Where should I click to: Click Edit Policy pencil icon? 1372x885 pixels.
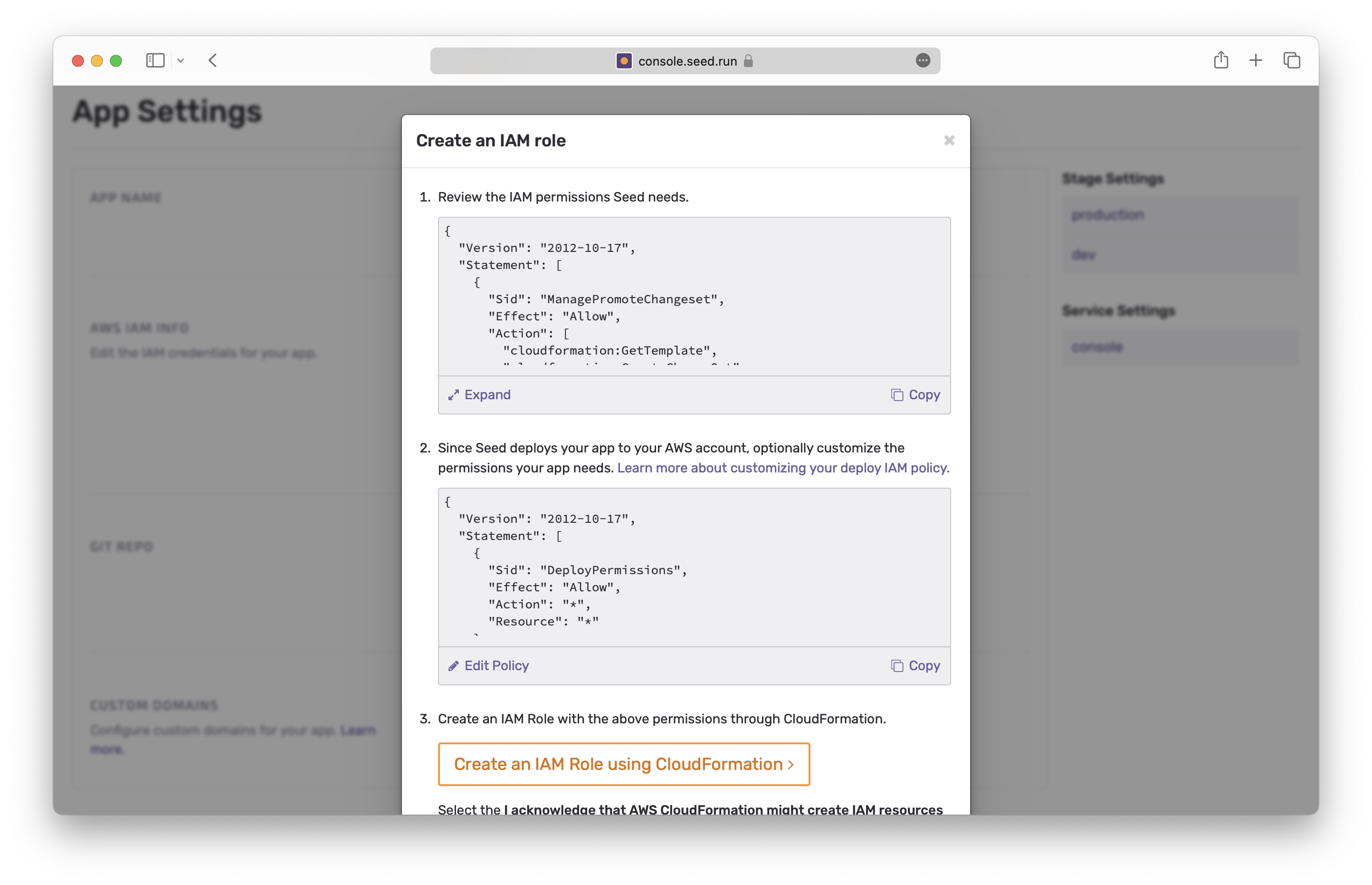click(x=454, y=665)
